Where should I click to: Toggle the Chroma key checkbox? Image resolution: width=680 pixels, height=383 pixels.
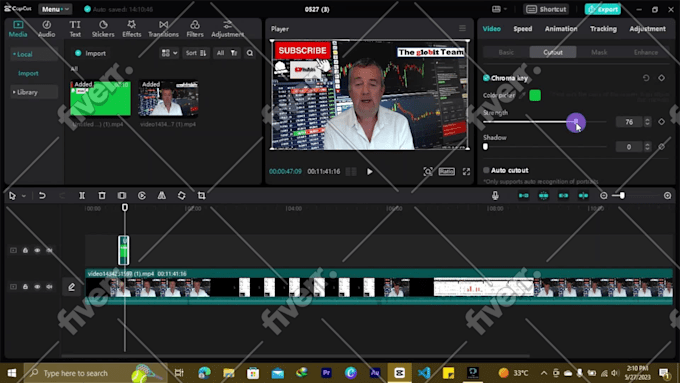(x=486, y=78)
